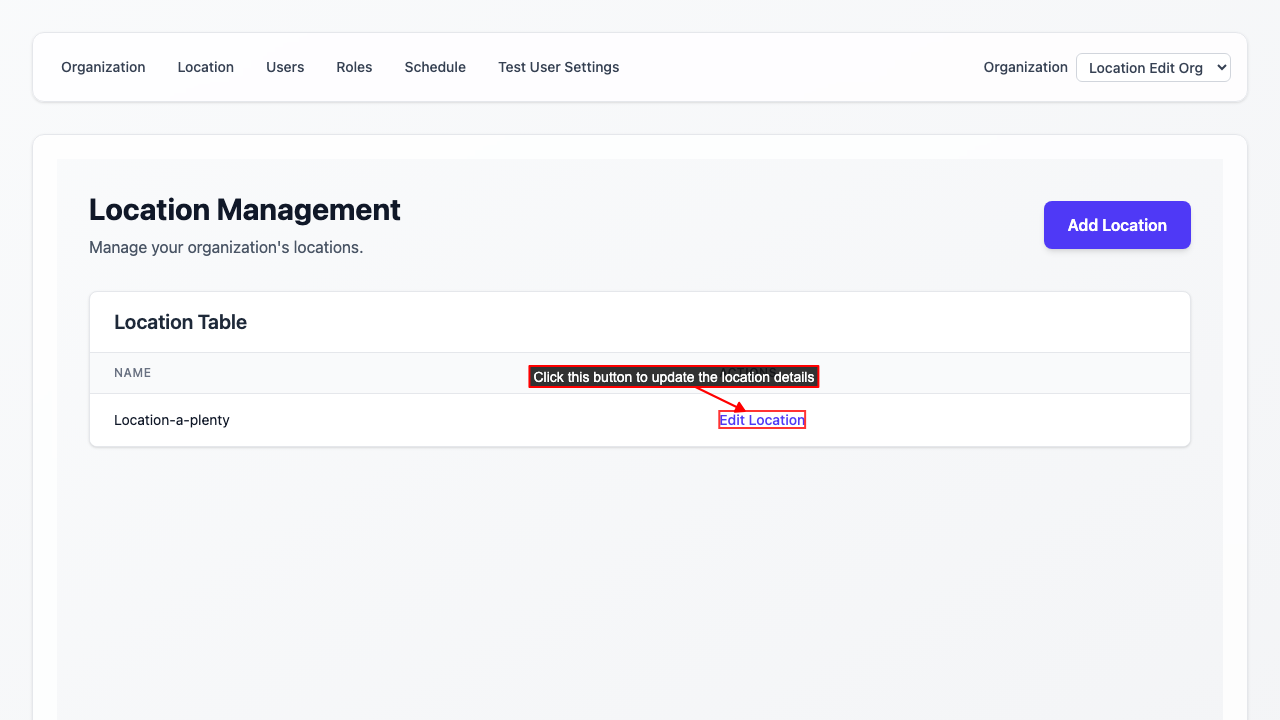View the Schedule tab
This screenshot has height=720, width=1280.
pyautogui.click(x=435, y=67)
